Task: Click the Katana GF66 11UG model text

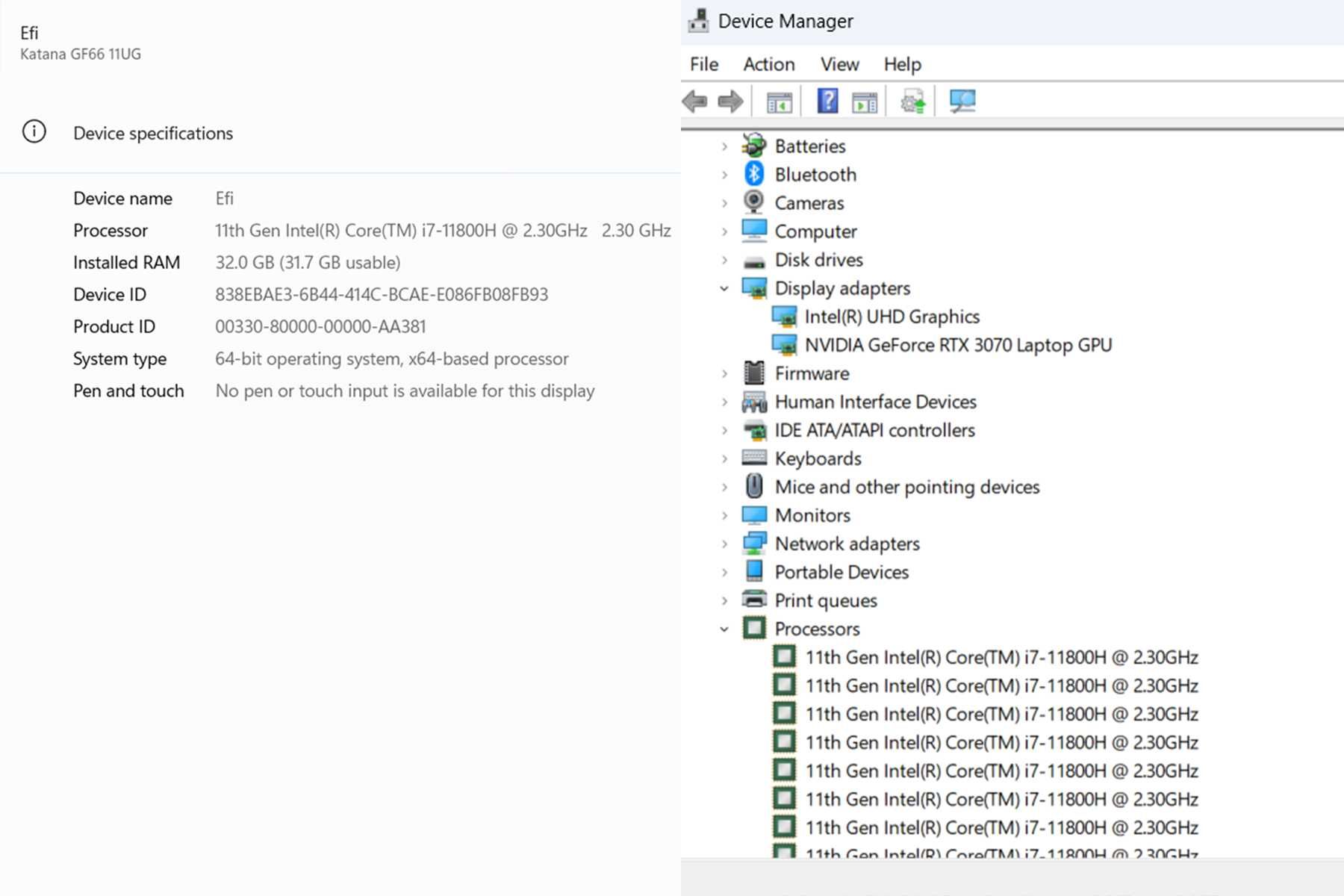Action: [81, 54]
